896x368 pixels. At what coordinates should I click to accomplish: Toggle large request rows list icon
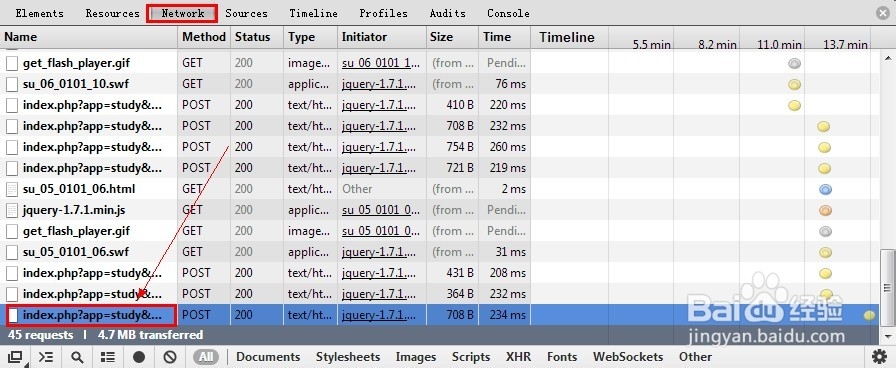click(107, 357)
